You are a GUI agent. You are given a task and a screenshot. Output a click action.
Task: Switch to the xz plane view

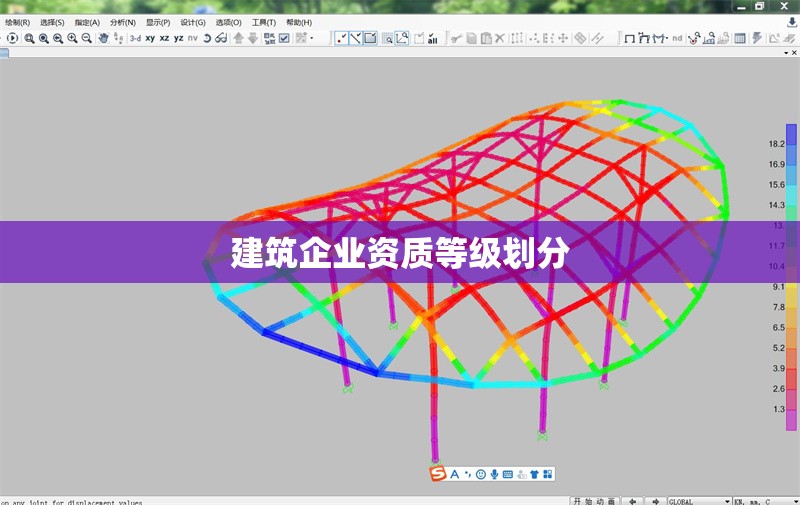(x=164, y=38)
